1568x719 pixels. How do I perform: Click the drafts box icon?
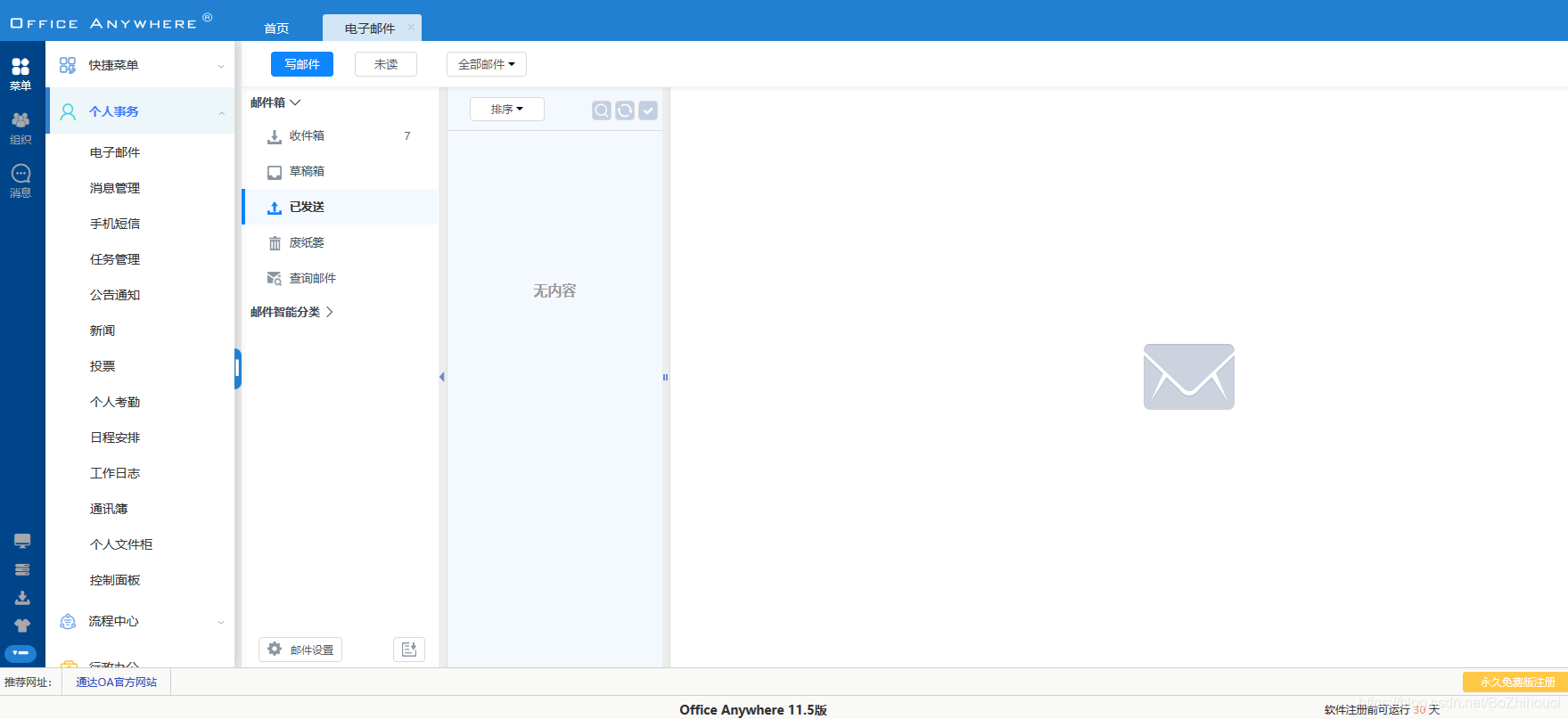(x=275, y=172)
